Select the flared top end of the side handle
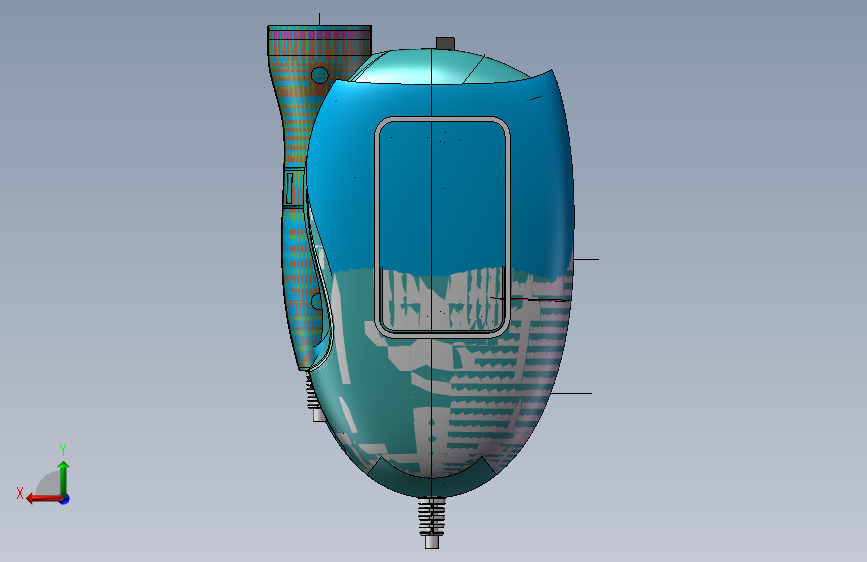Screen dimensions: 867x562 pos(320,40)
